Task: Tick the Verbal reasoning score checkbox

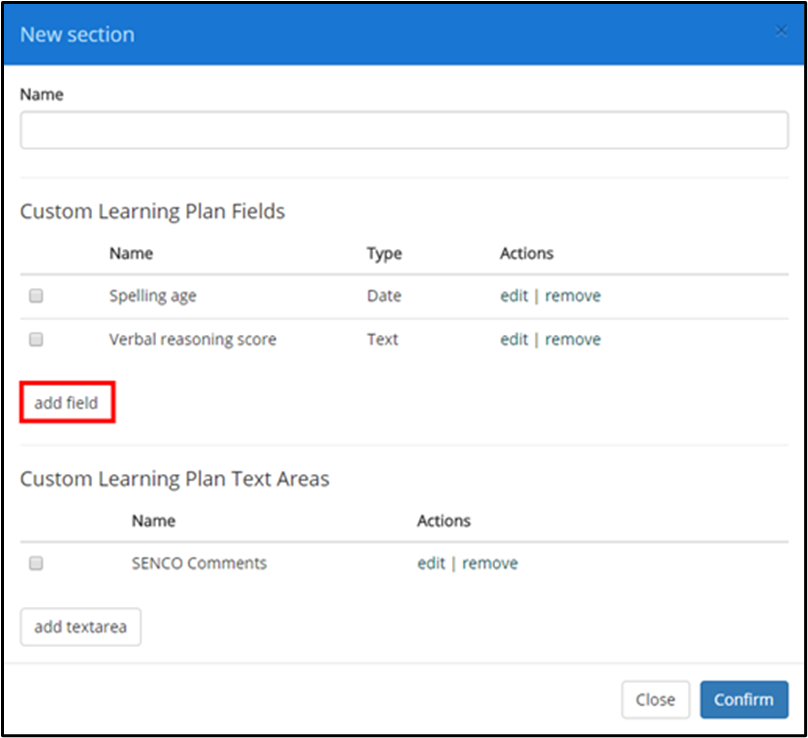Action: click(36, 340)
